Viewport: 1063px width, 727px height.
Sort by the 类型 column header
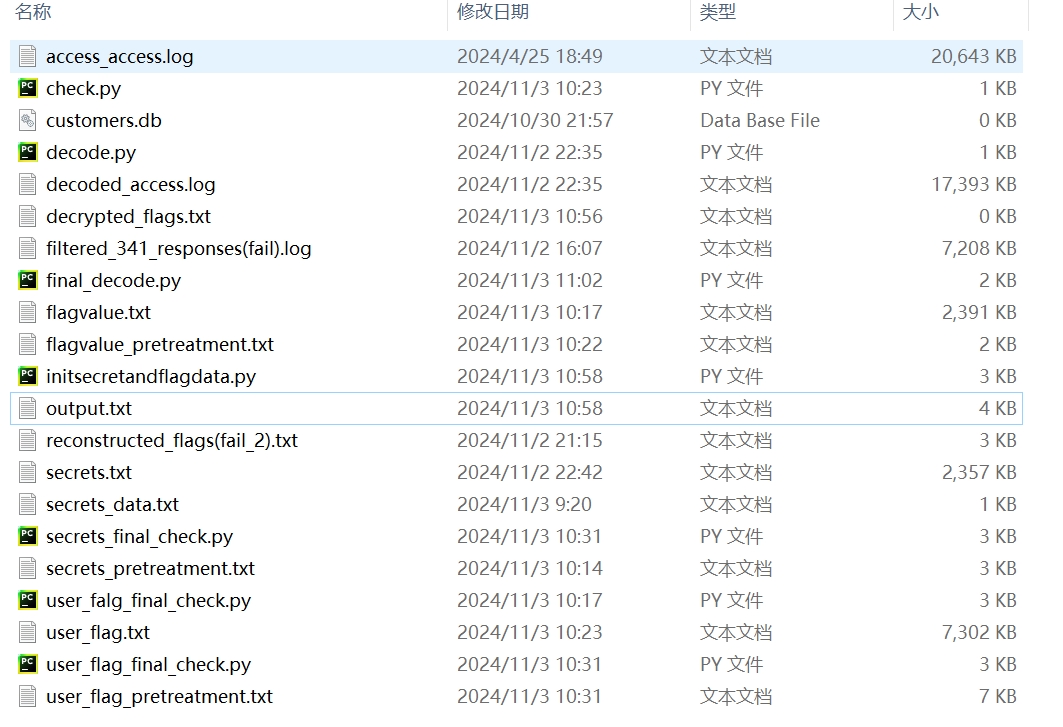pyautogui.click(x=717, y=12)
